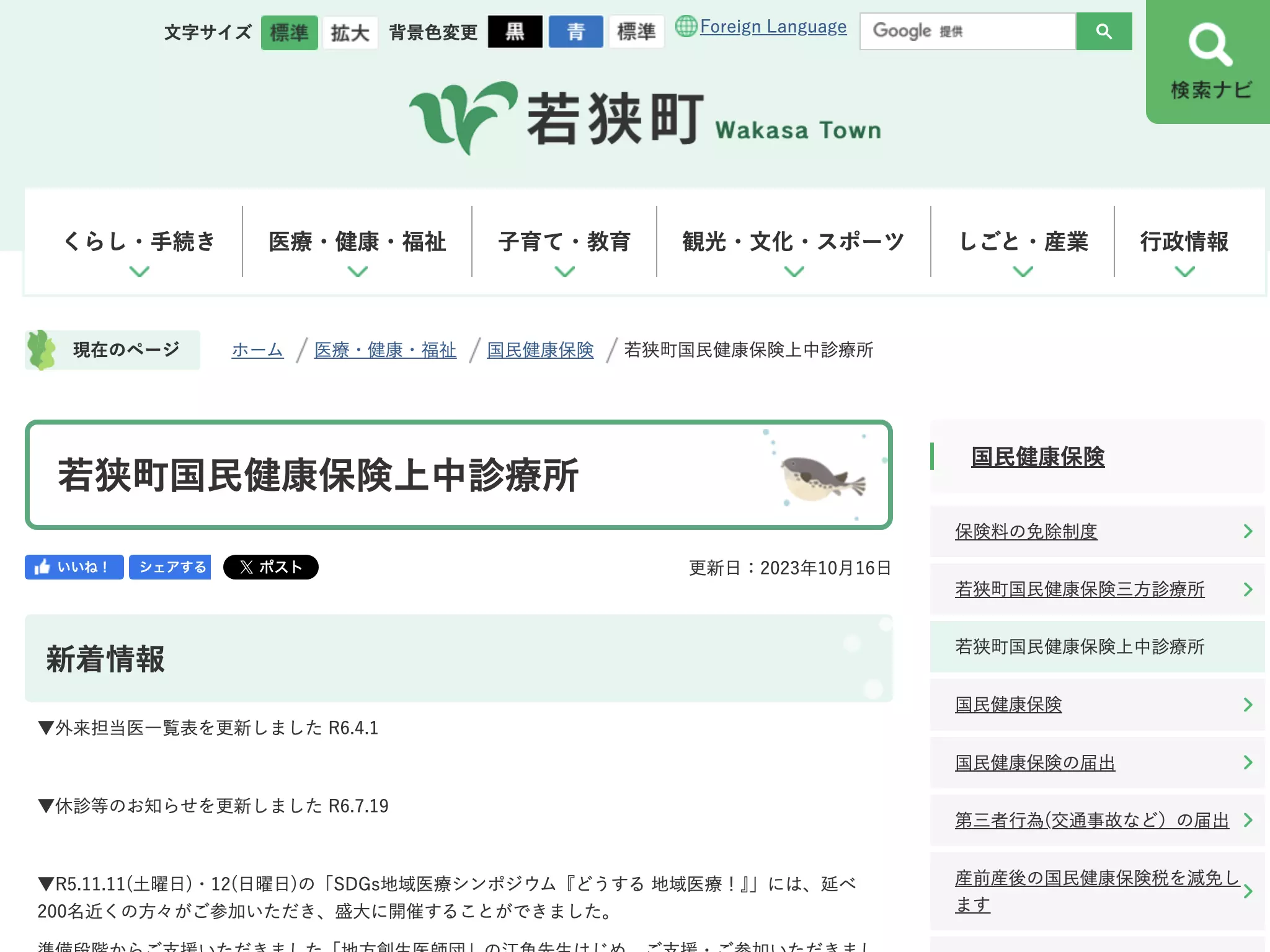Expand the 観光・文化・スポーツ menu chevron
1270x952 pixels.
(x=794, y=271)
